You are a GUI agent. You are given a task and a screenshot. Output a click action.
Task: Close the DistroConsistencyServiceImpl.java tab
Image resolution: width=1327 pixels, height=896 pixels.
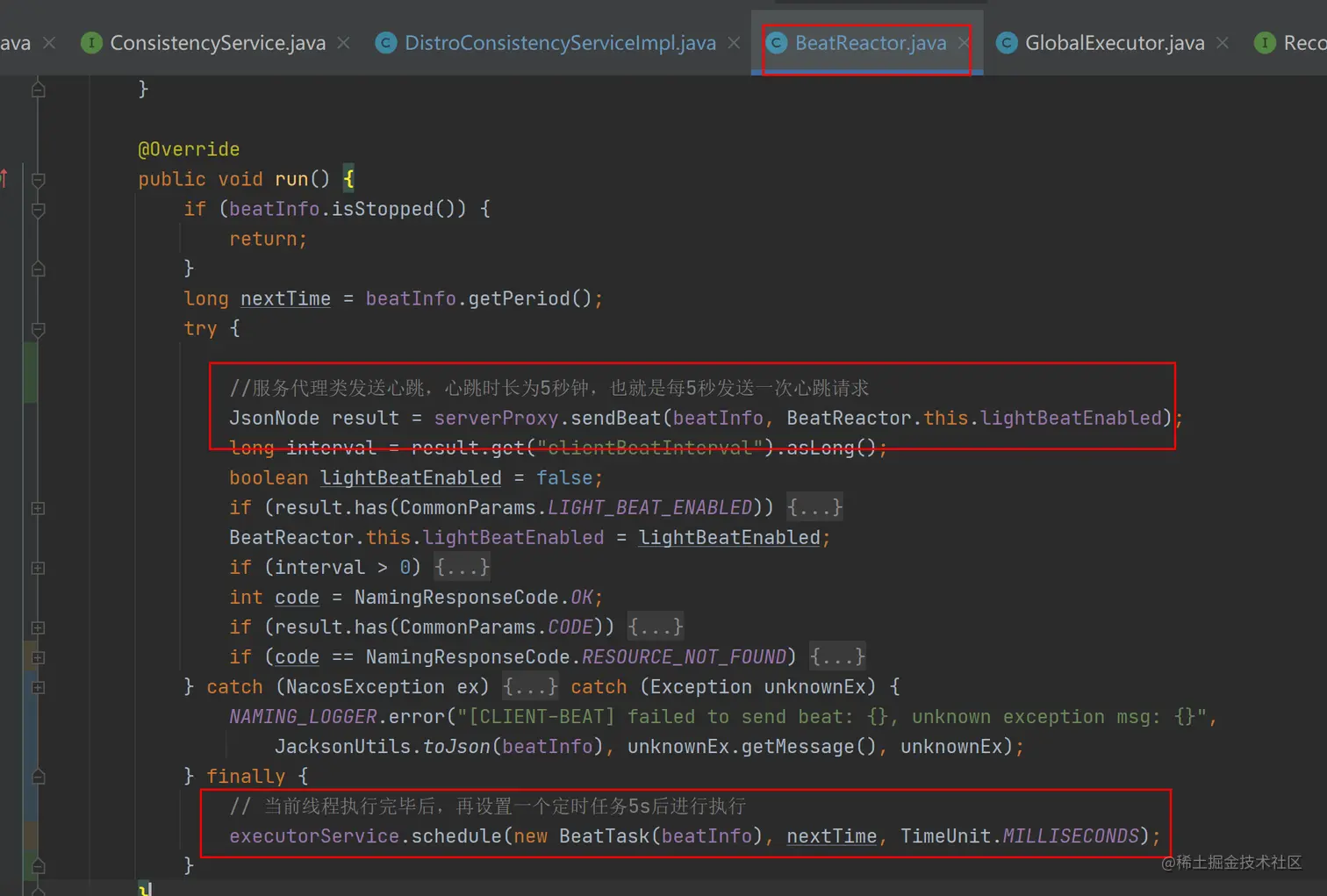(734, 42)
